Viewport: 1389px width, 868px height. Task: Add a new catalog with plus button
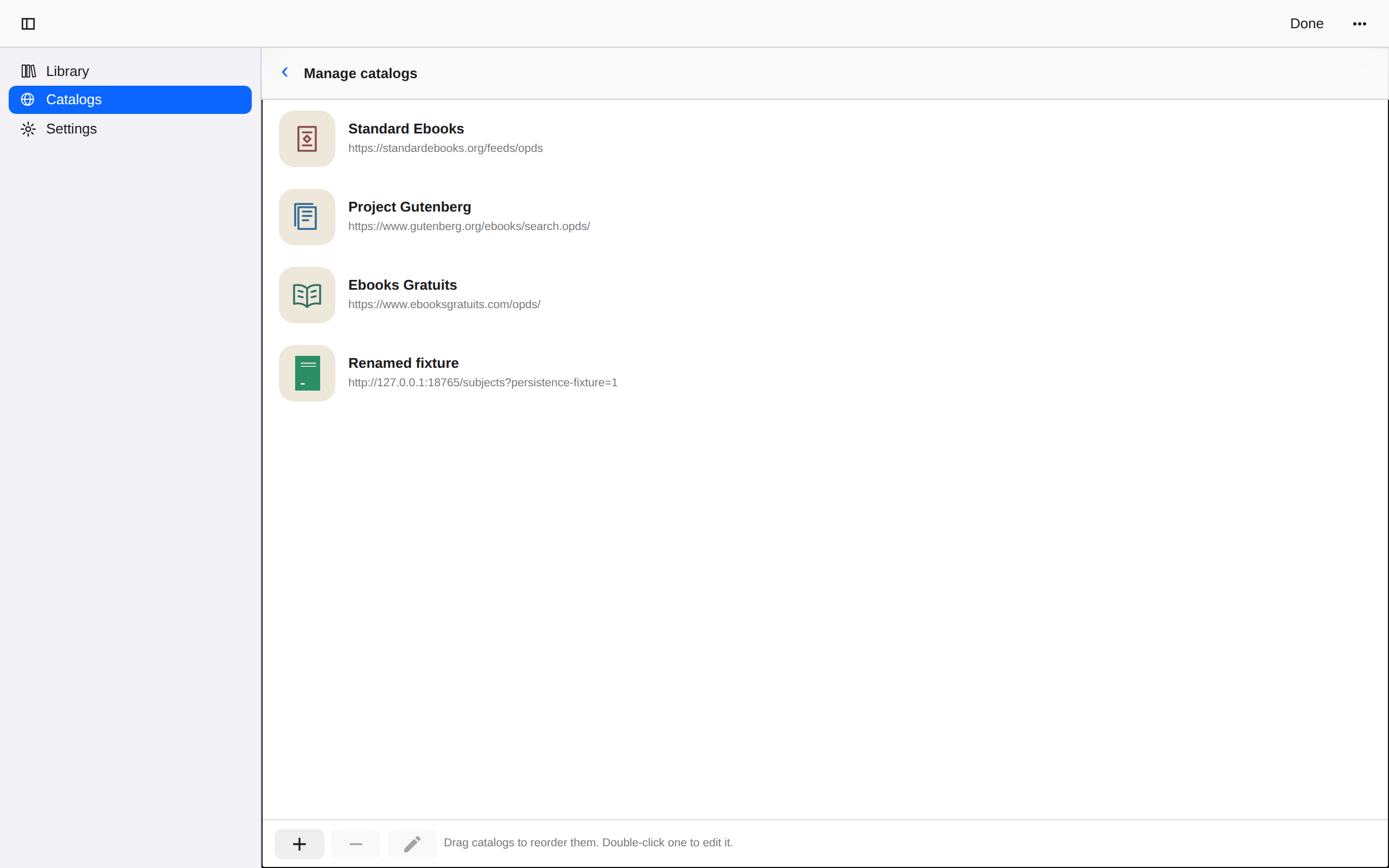pyautogui.click(x=299, y=844)
